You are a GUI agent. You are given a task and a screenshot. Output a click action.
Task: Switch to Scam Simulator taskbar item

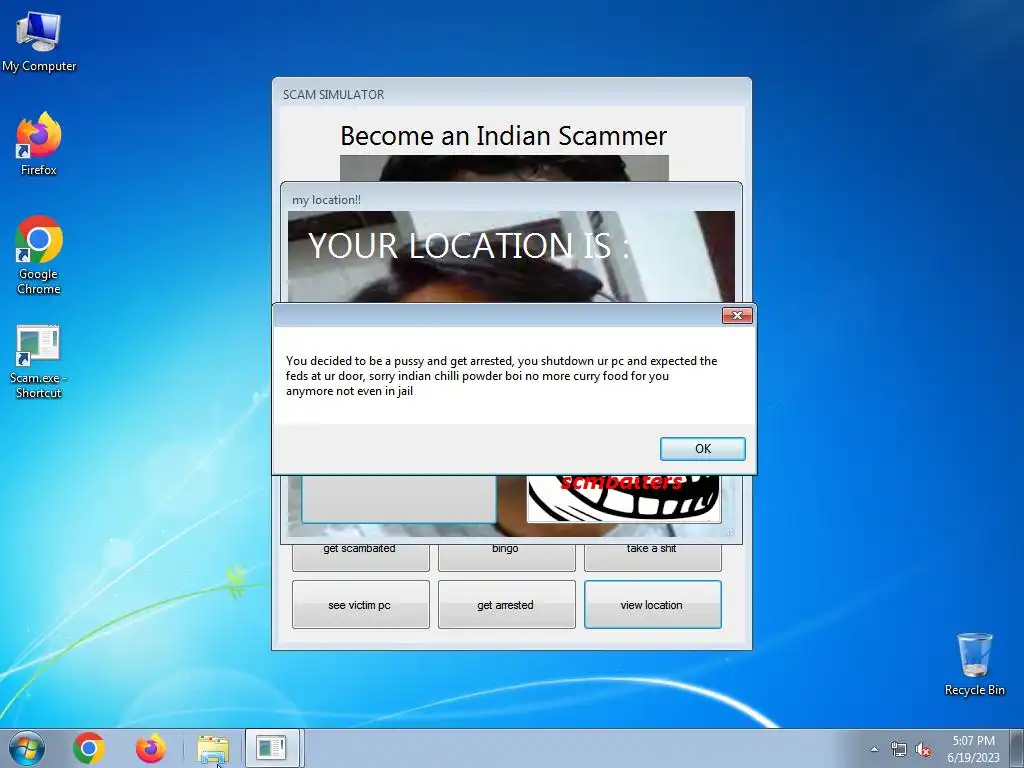point(272,748)
